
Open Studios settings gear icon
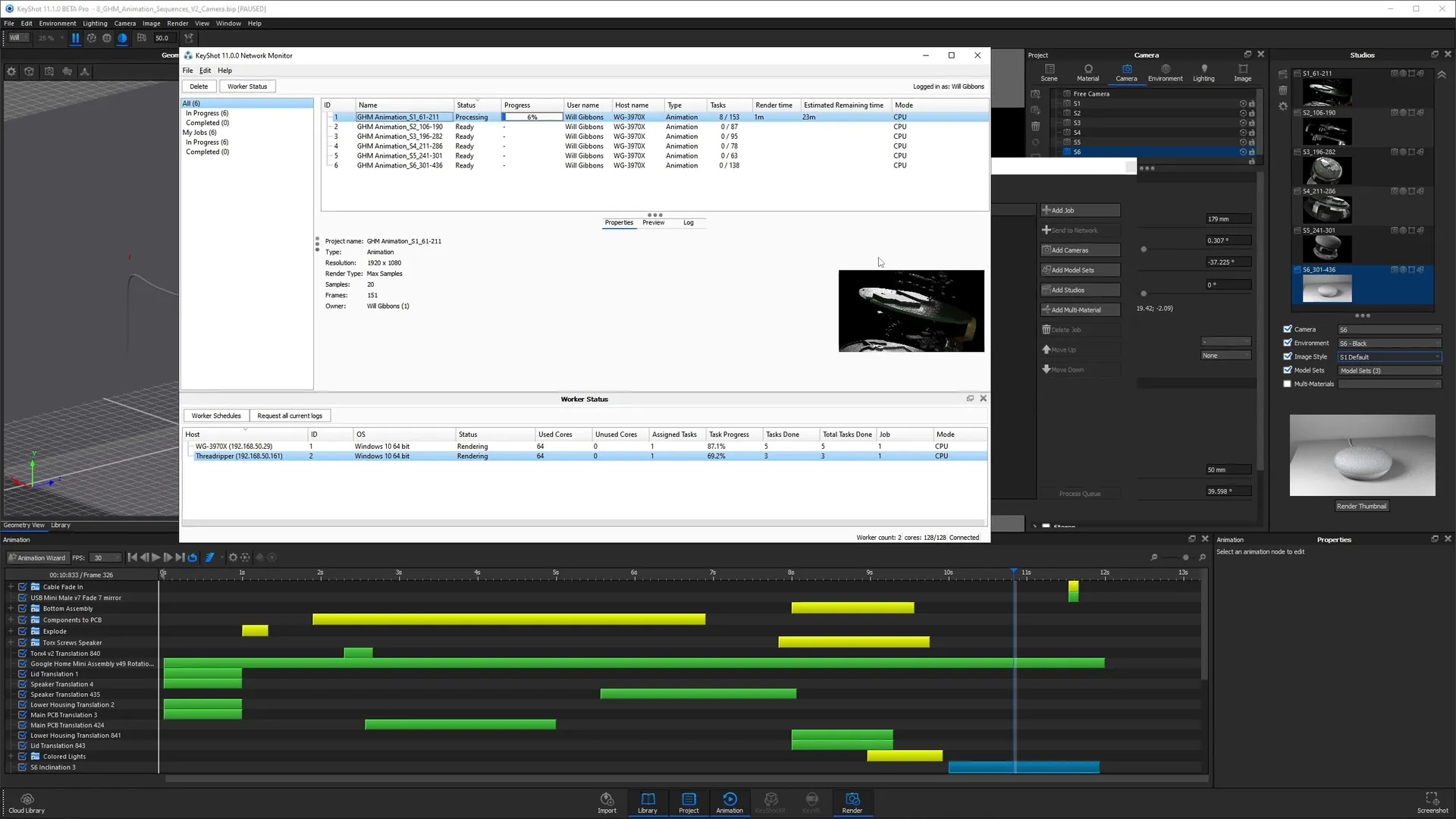pos(1283,106)
